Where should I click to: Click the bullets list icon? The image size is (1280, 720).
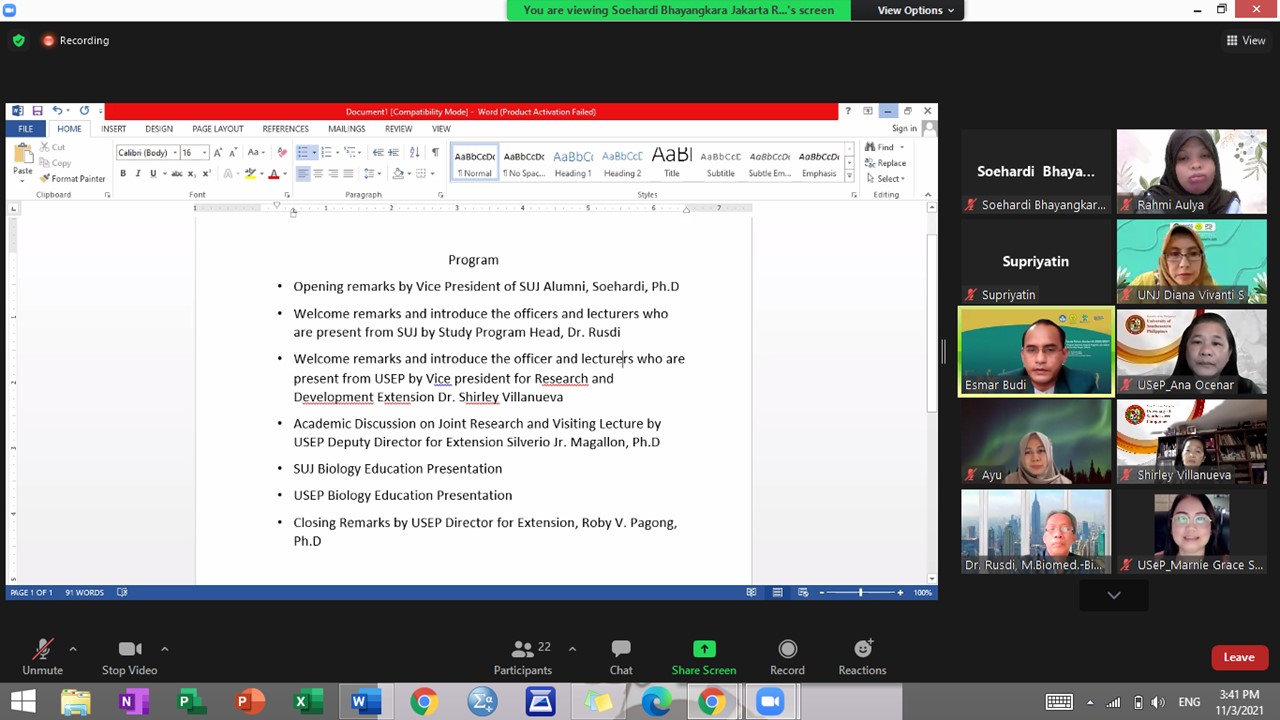point(302,153)
